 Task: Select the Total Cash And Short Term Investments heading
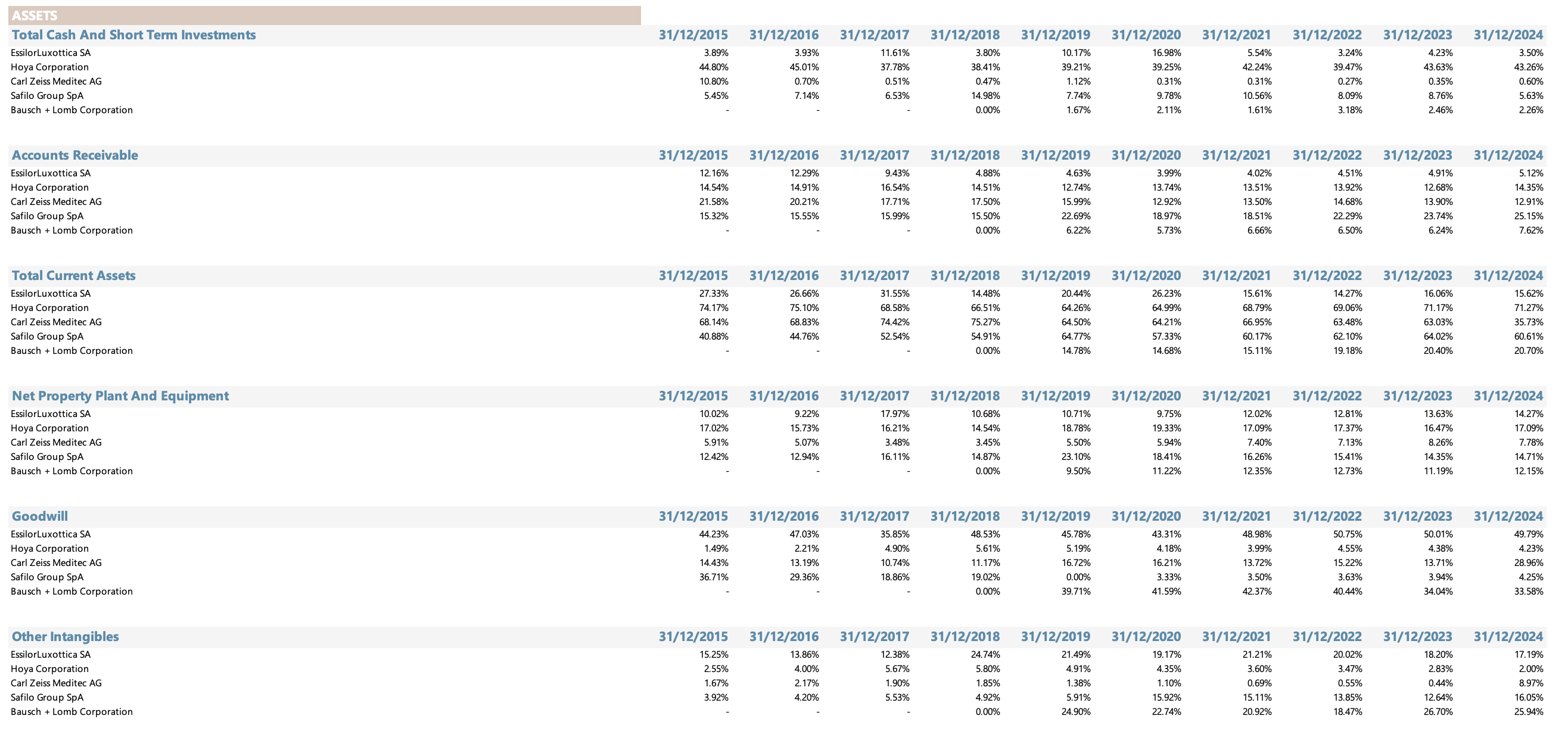[134, 35]
